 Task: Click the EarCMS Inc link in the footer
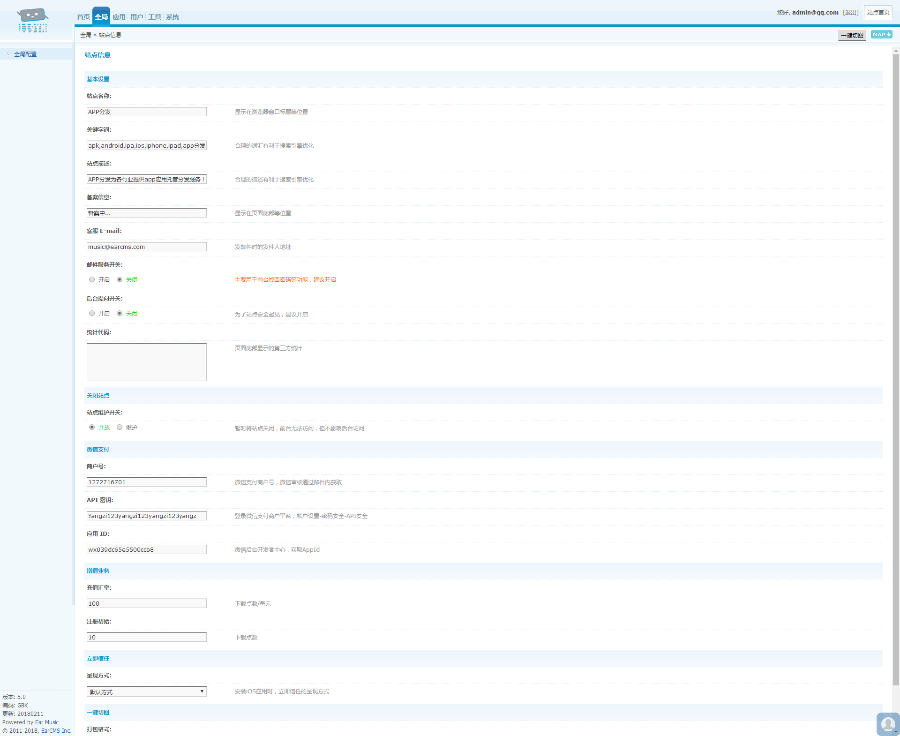click(x=56, y=731)
